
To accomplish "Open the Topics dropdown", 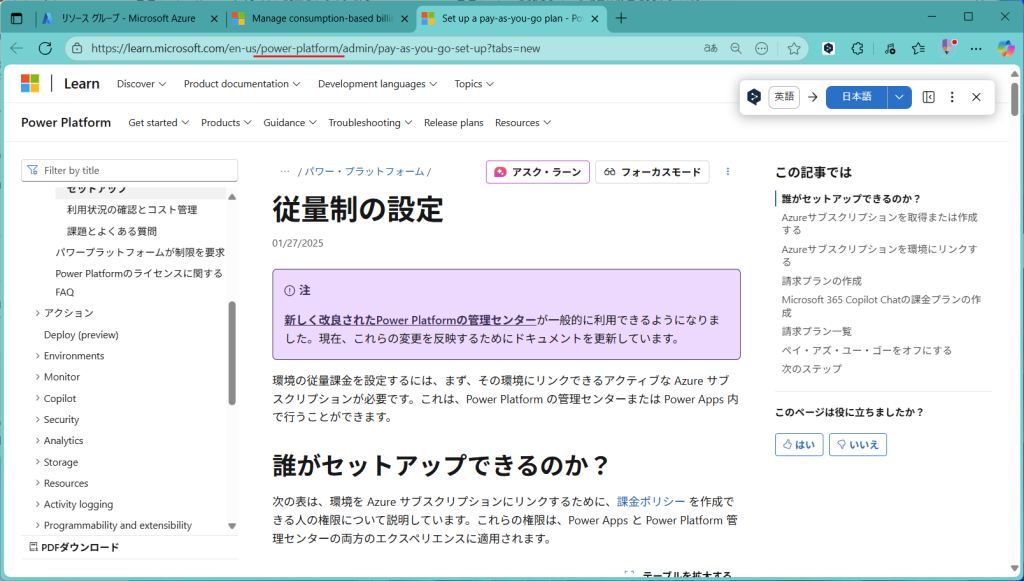I will (474, 84).
